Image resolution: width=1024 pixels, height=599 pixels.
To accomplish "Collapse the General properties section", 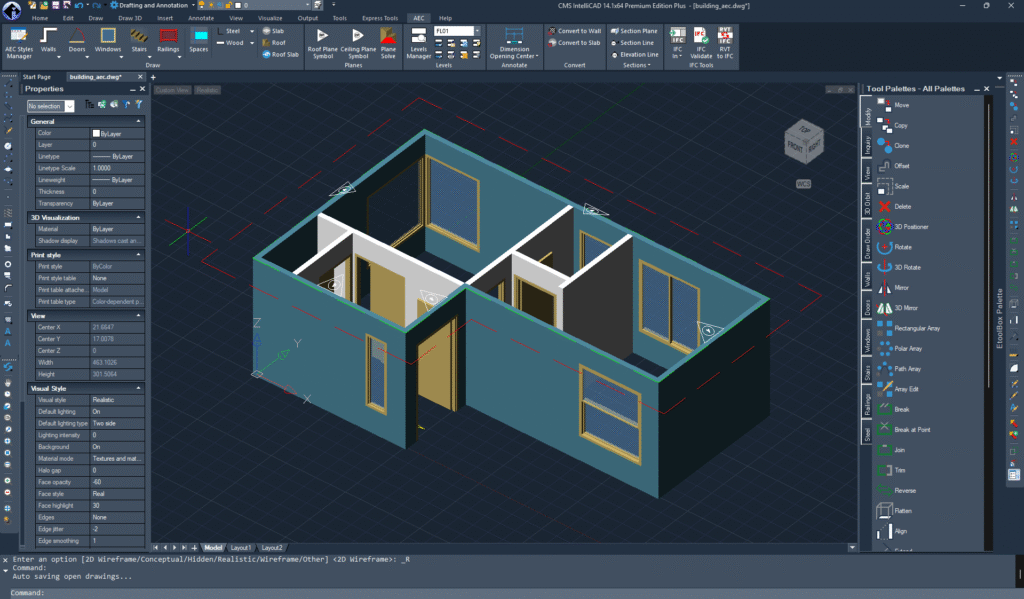I will coord(141,121).
